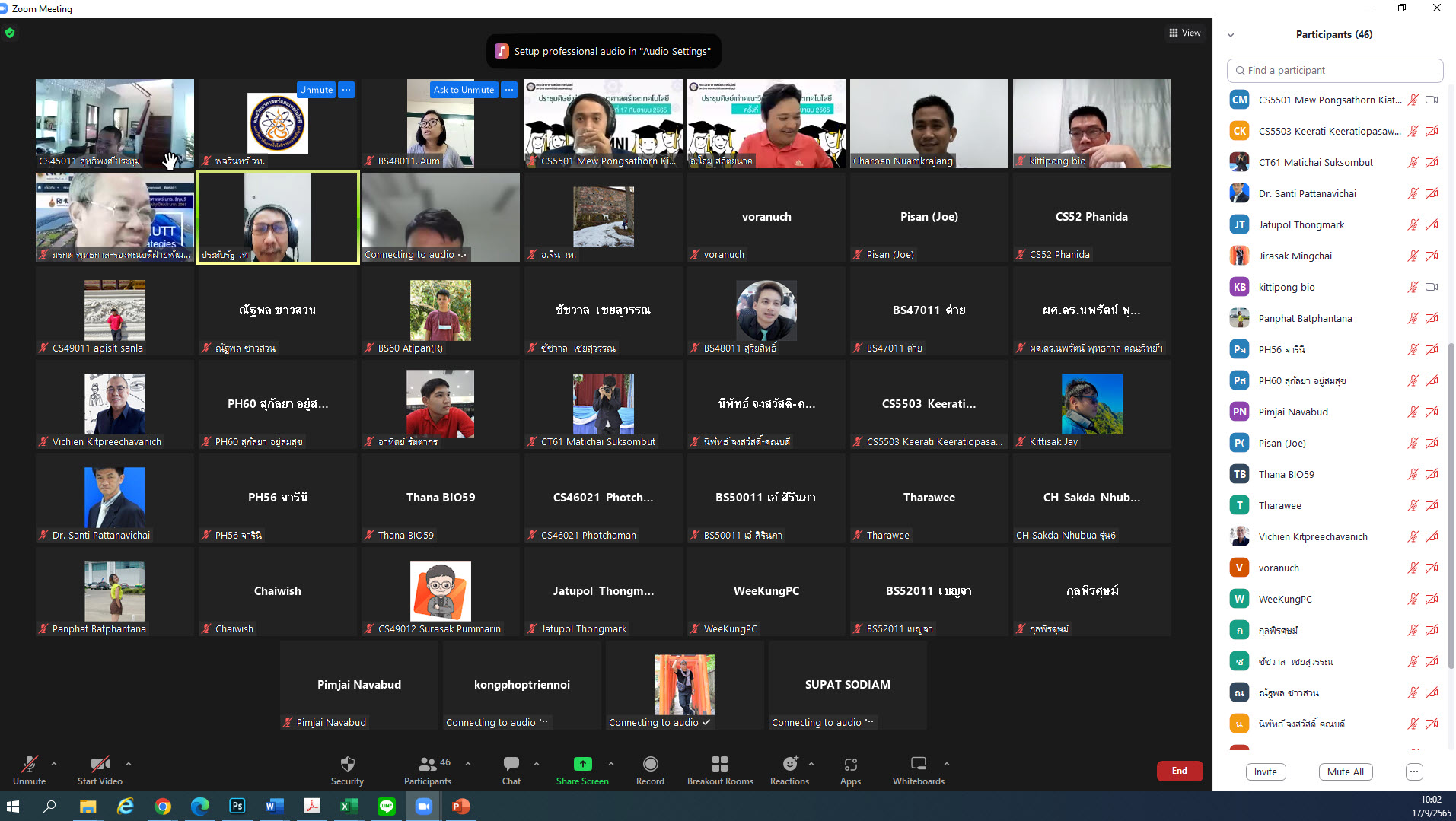The width and height of the screenshot is (1456, 821).
Task: Click the search magnifier in Find a participant
Action: [1240, 70]
